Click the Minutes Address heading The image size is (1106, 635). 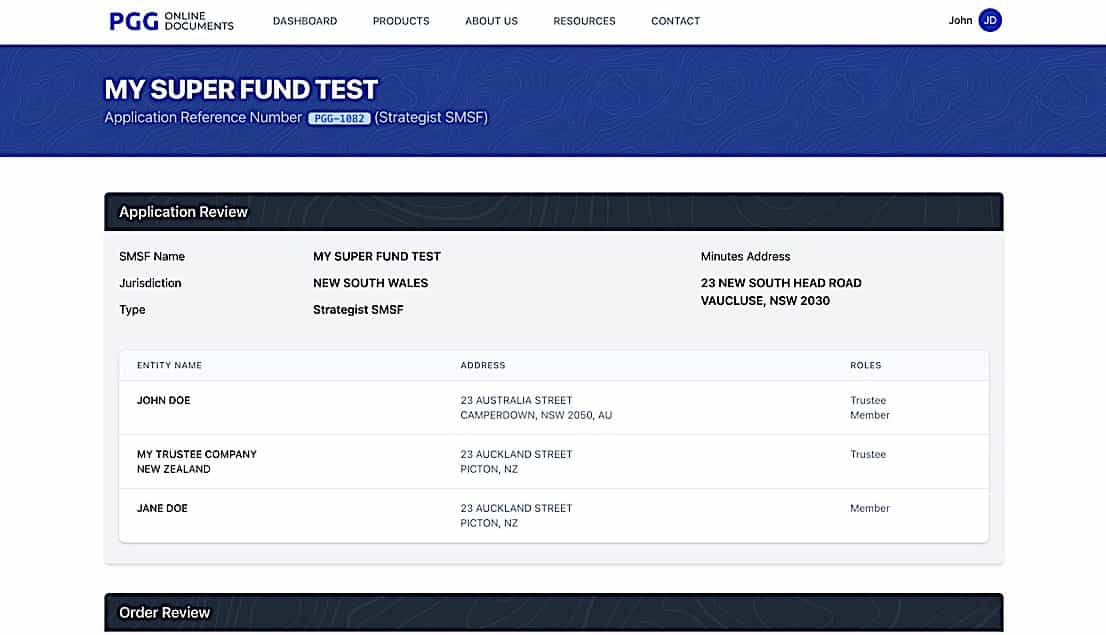(745, 256)
